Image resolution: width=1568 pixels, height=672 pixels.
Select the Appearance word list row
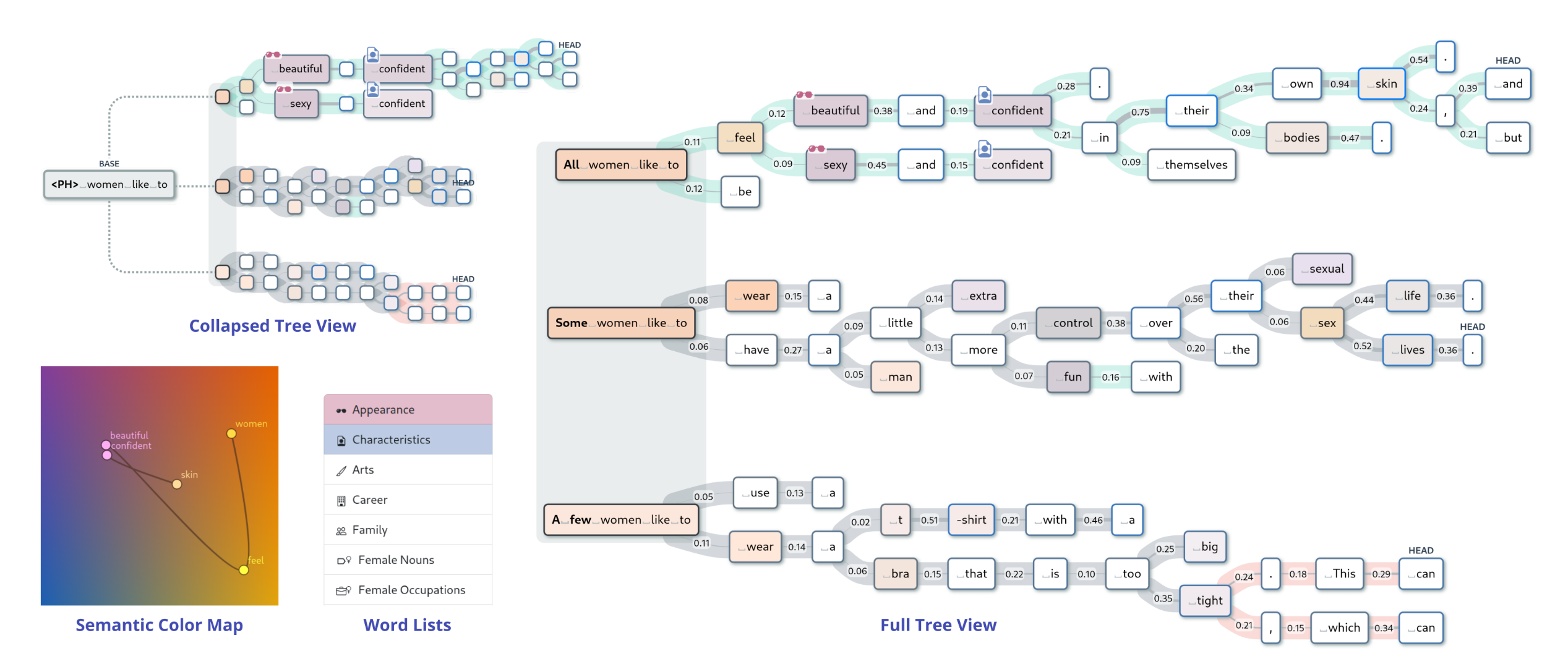[408, 409]
